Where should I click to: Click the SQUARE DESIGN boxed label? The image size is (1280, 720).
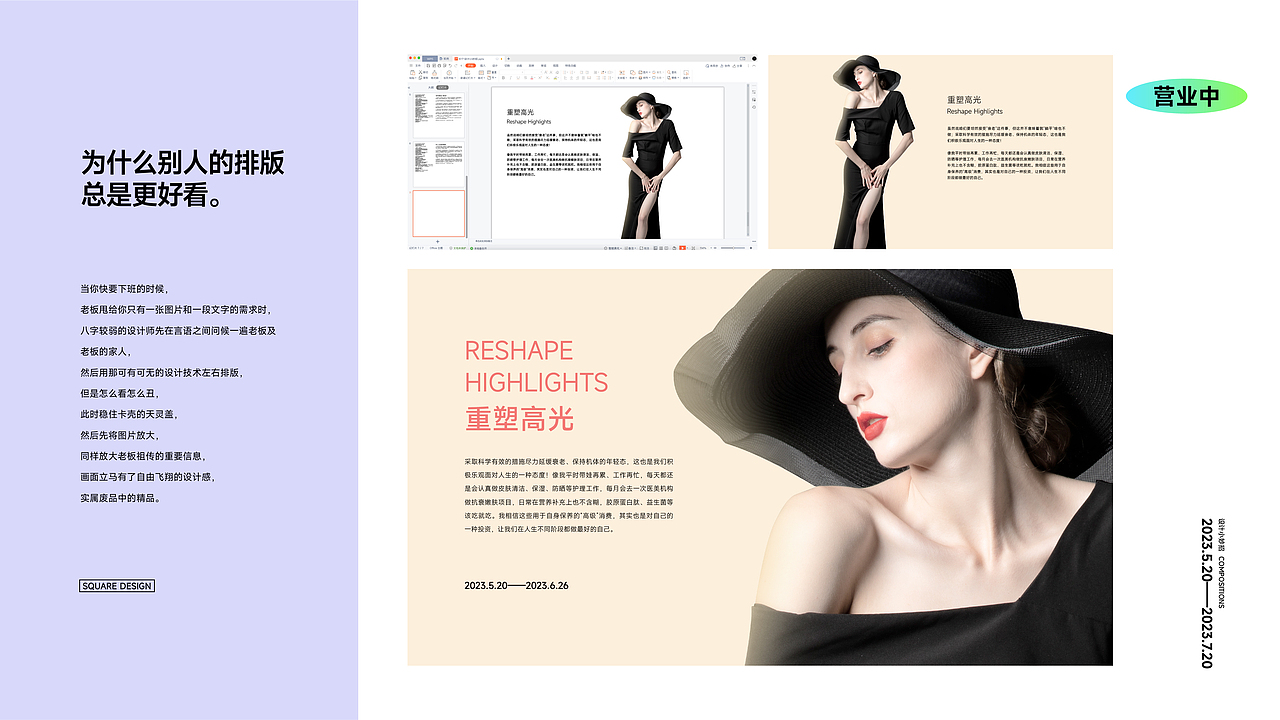(x=117, y=586)
